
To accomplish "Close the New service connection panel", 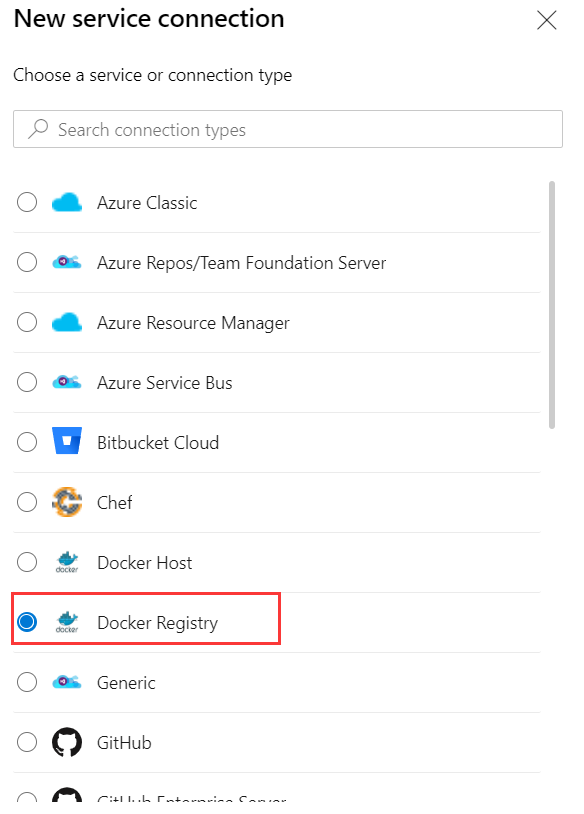I will click(547, 21).
